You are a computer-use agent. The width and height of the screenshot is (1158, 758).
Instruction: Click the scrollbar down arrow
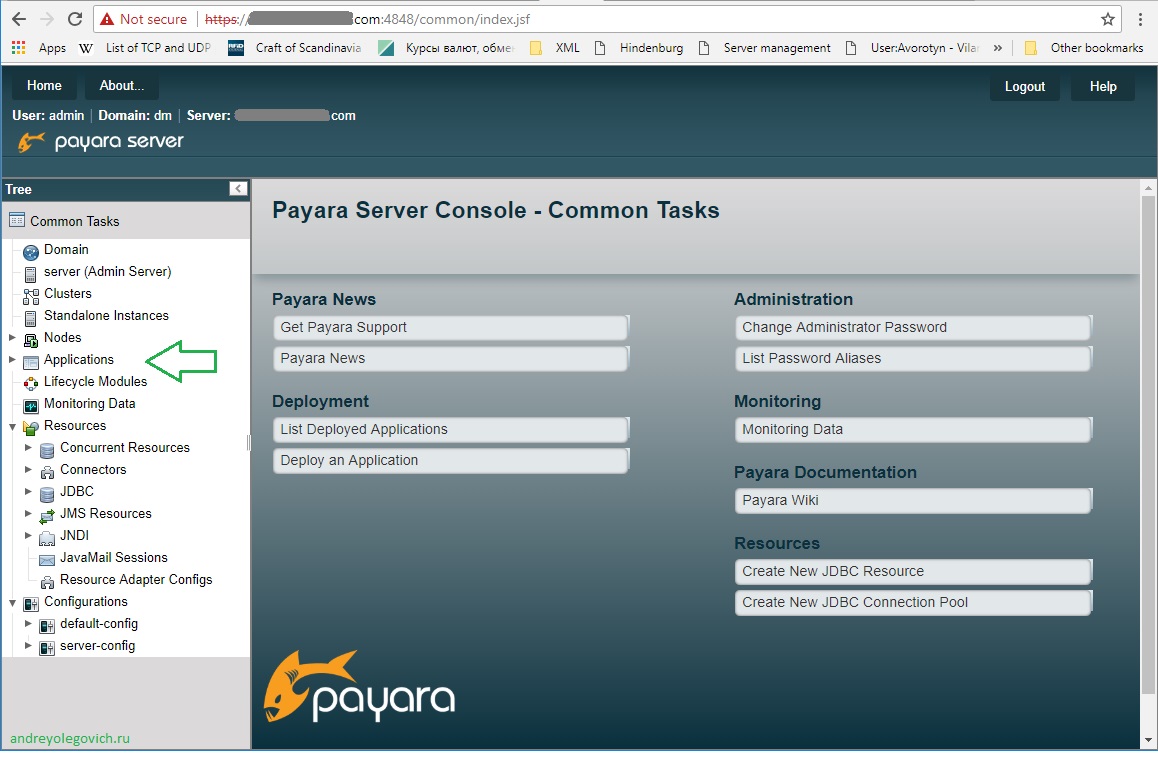(1148, 740)
